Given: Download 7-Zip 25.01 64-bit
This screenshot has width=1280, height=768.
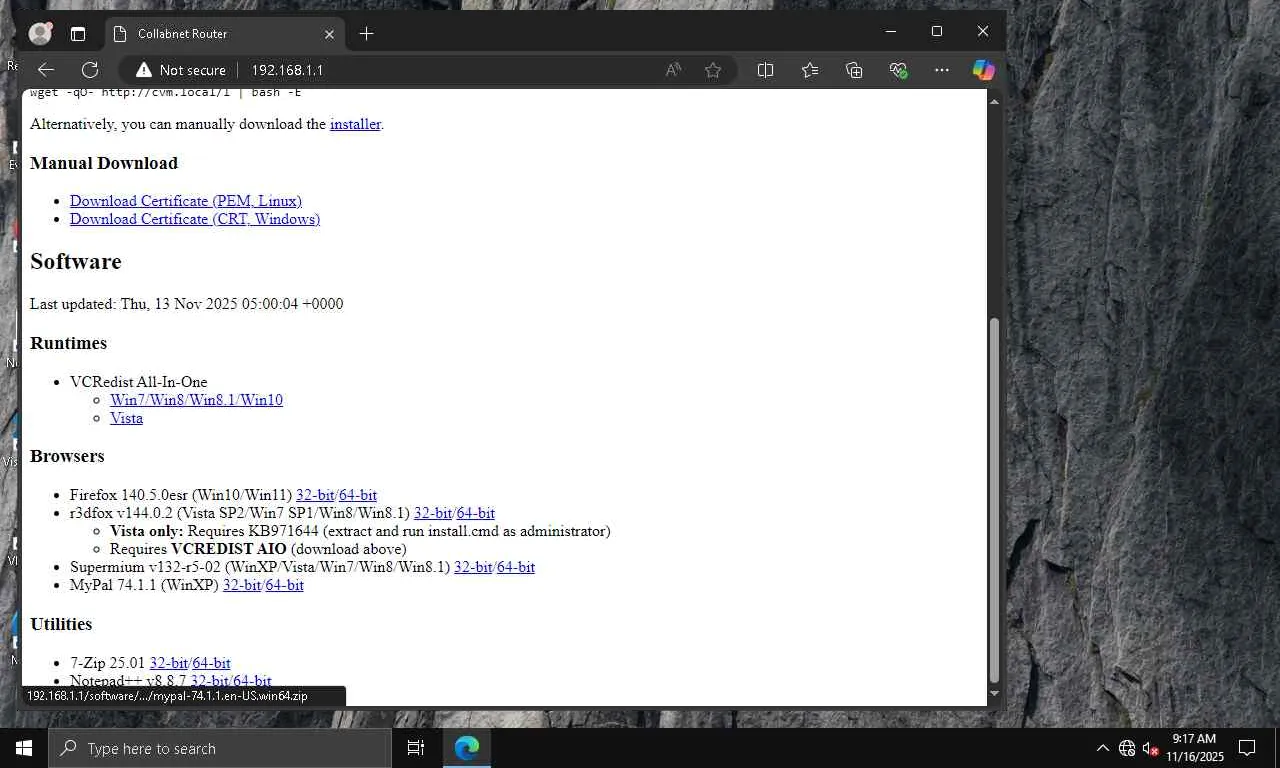Looking at the screenshot, I should tap(212, 663).
